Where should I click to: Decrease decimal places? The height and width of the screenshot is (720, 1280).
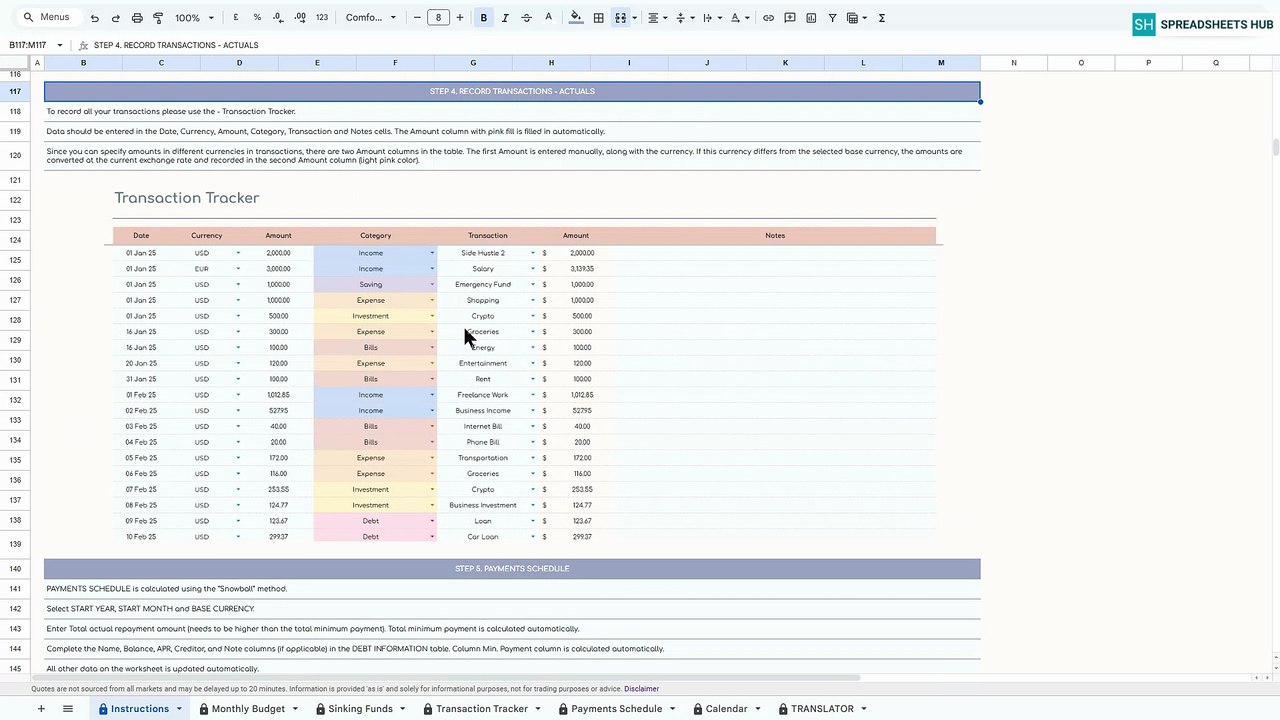click(x=277, y=18)
